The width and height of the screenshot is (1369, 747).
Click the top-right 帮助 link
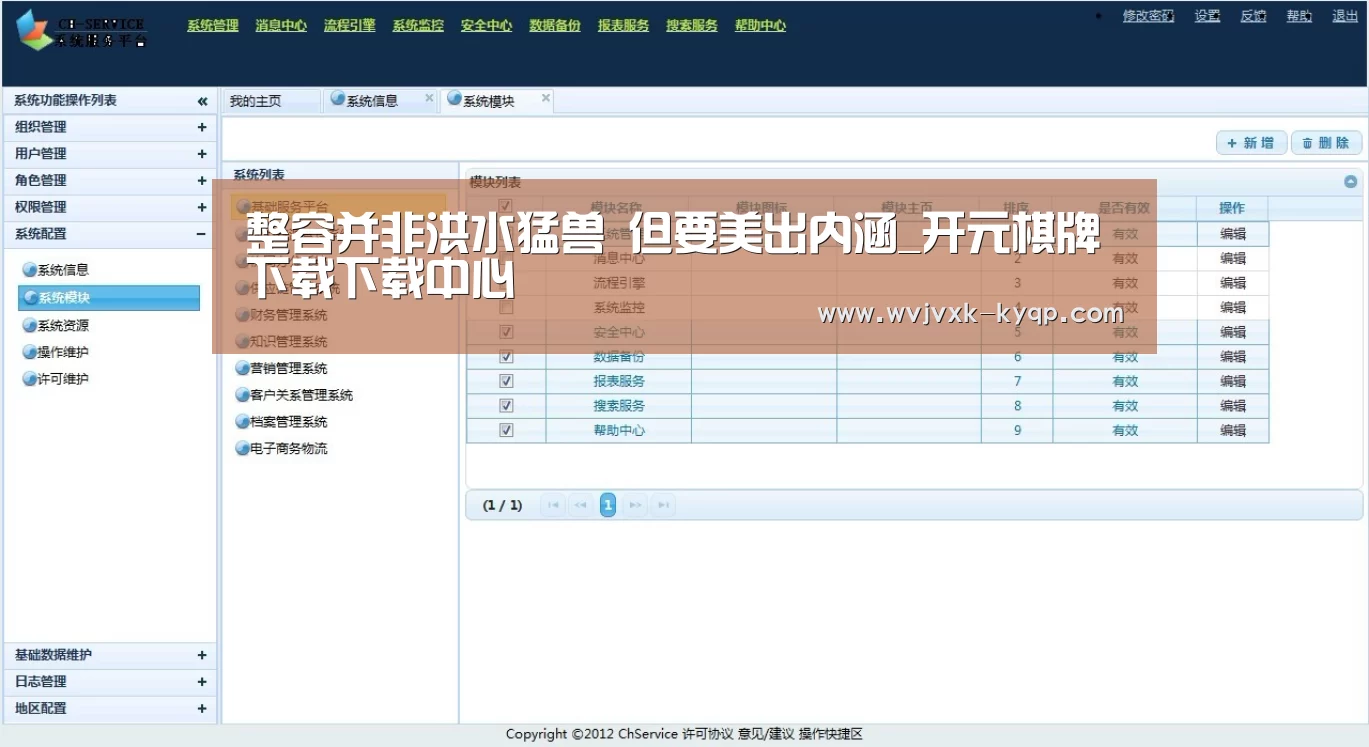point(1299,16)
